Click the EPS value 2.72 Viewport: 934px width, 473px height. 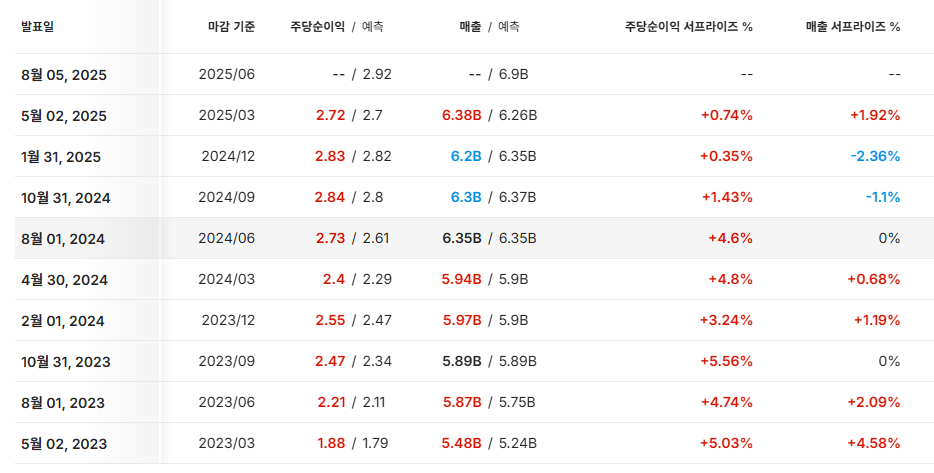click(331, 116)
